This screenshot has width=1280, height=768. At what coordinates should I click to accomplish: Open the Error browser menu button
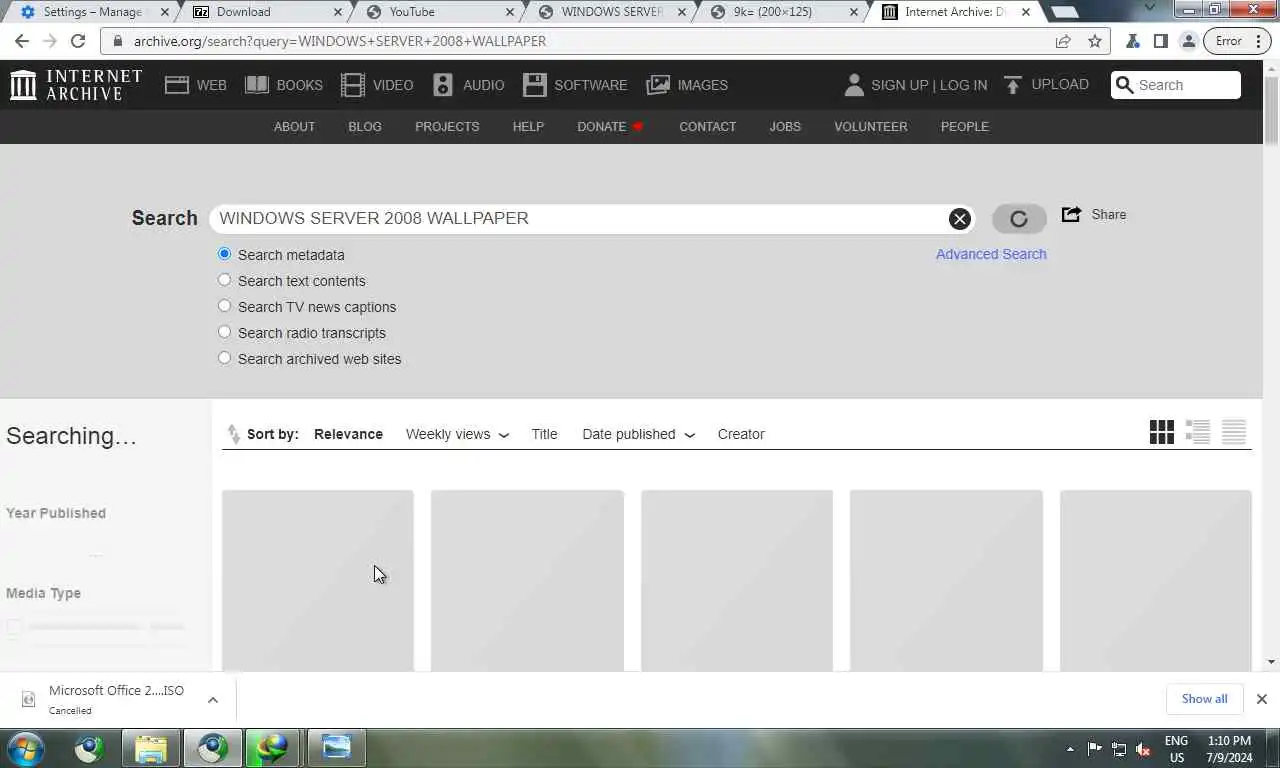pos(1238,41)
